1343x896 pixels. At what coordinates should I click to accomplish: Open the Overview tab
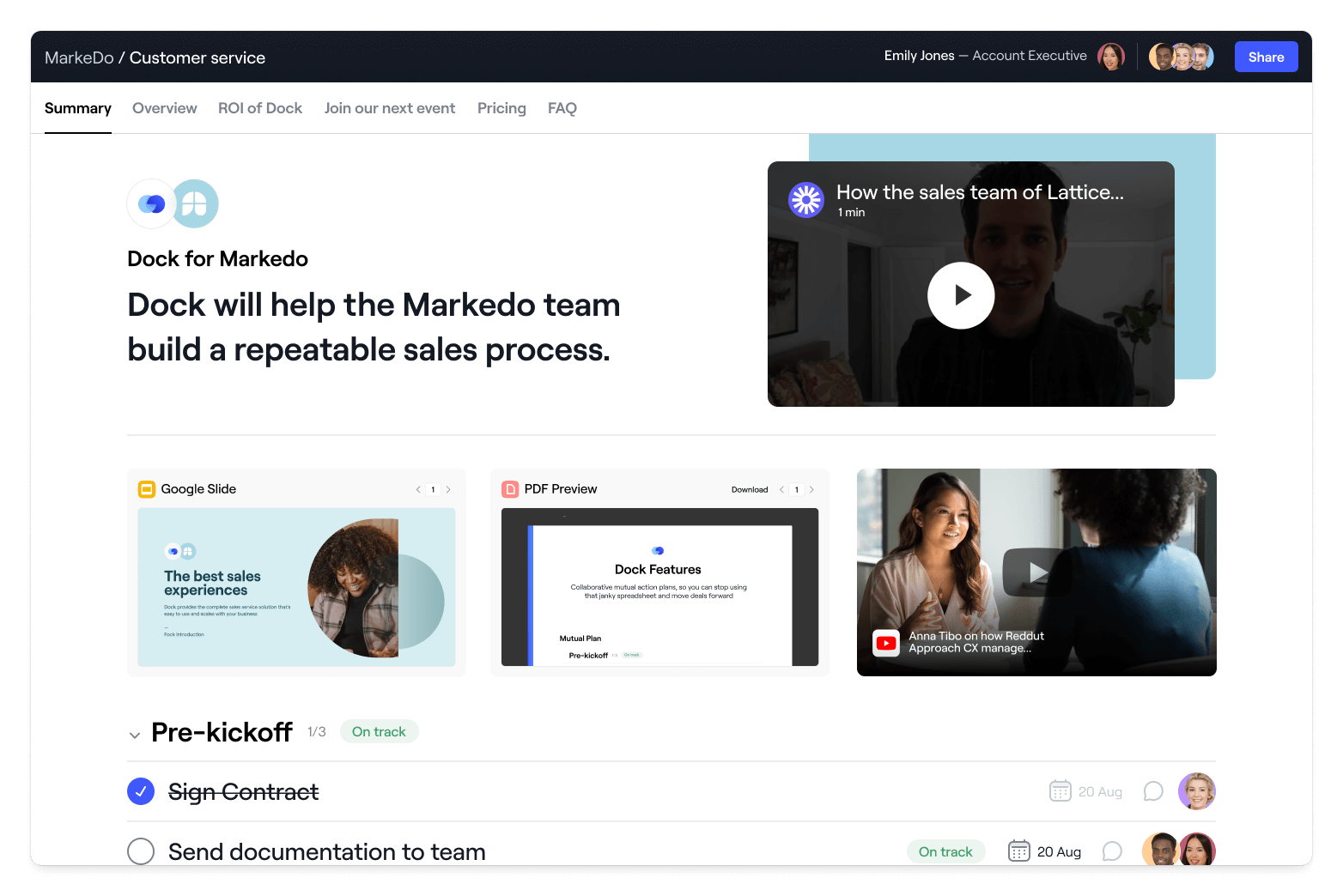coord(165,108)
